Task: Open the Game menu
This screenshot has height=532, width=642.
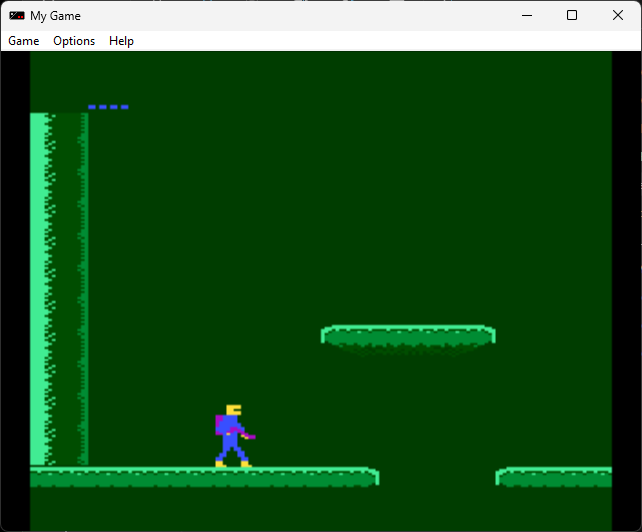Action: point(24,41)
